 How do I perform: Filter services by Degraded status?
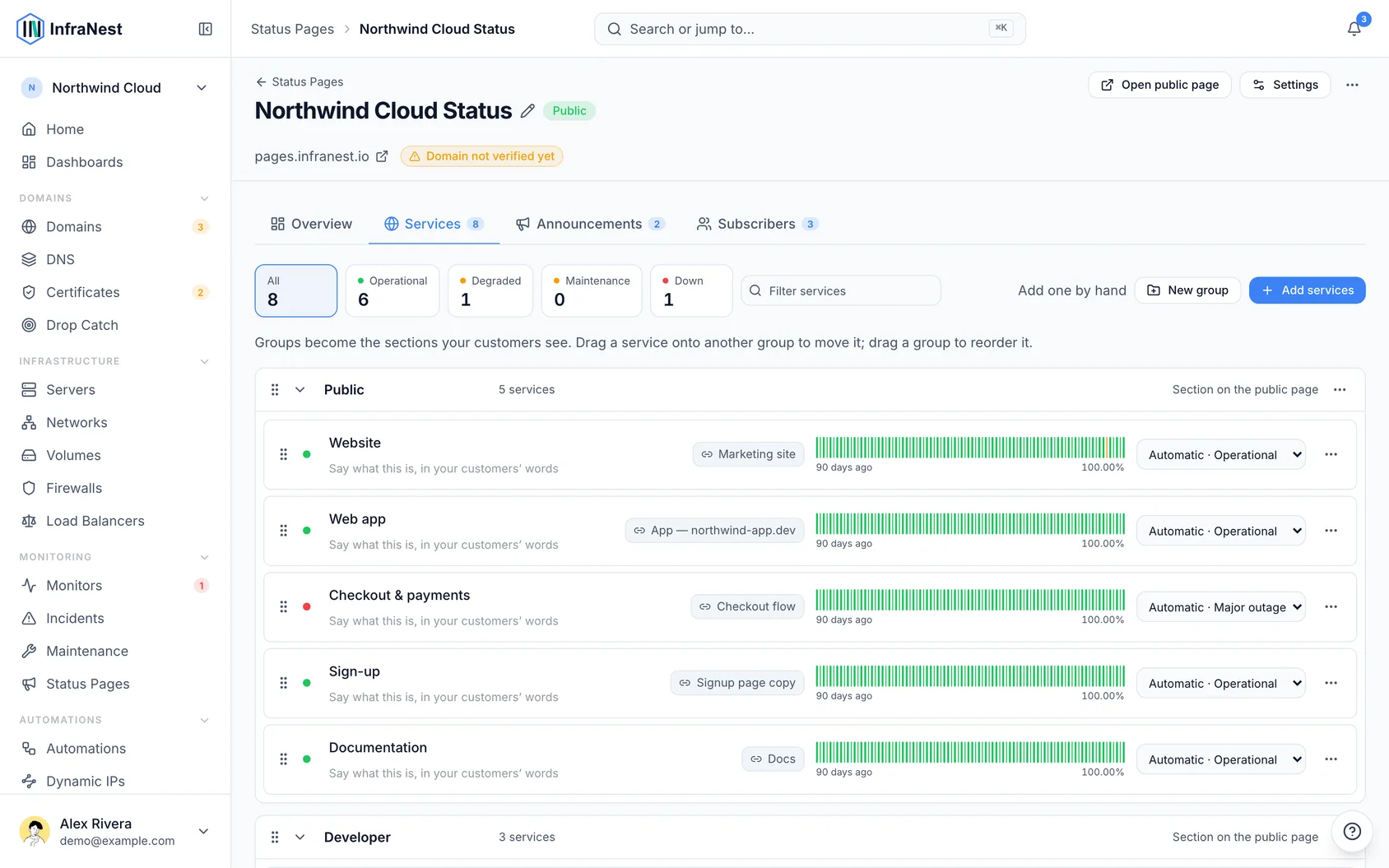pos(490,290)
